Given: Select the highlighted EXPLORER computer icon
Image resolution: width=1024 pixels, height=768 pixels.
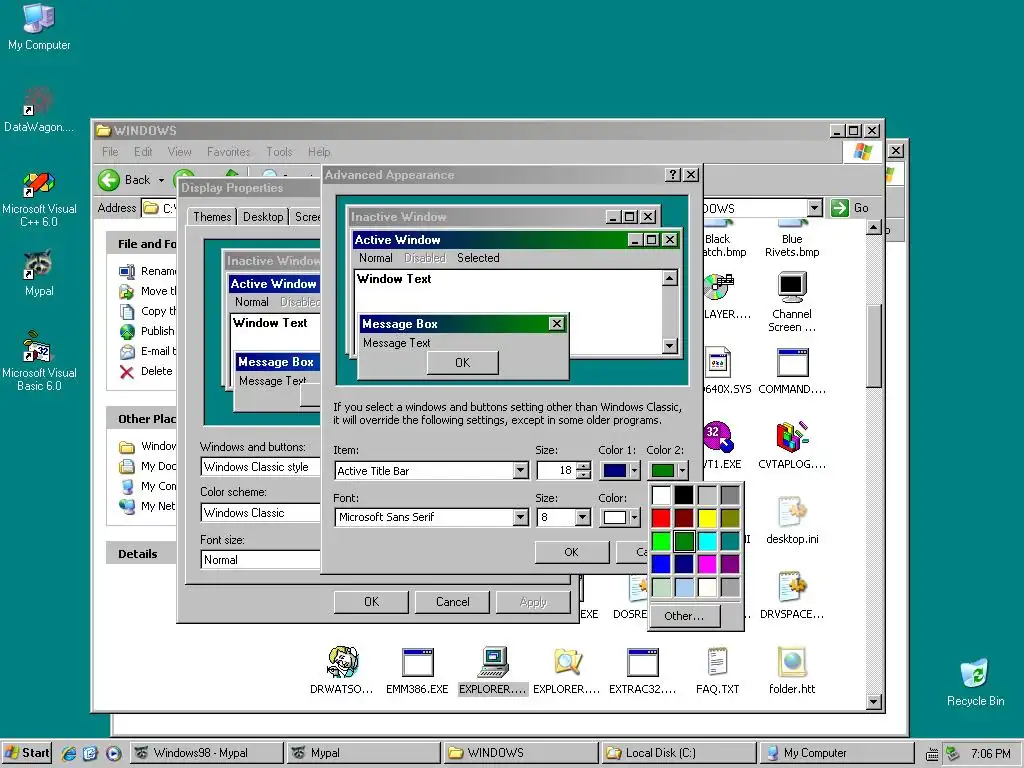Looking at the screenshot, I should (x=493, y=670).
